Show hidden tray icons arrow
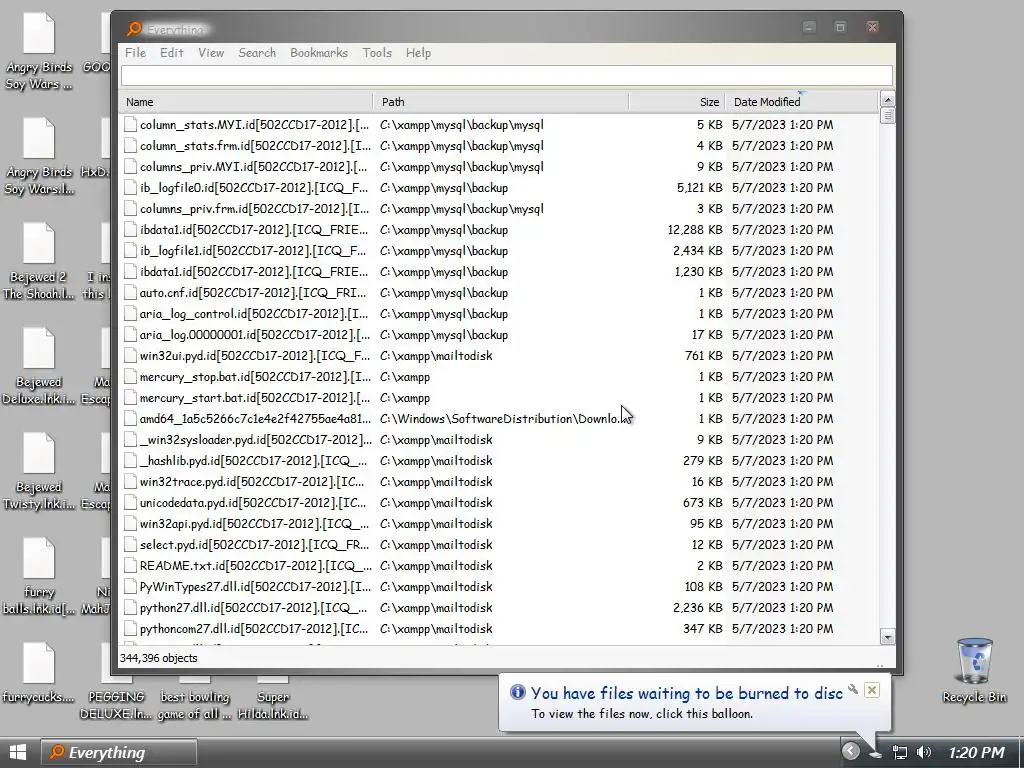The height and width of the screenshot is (768, 1024). [x=850, y=752]
